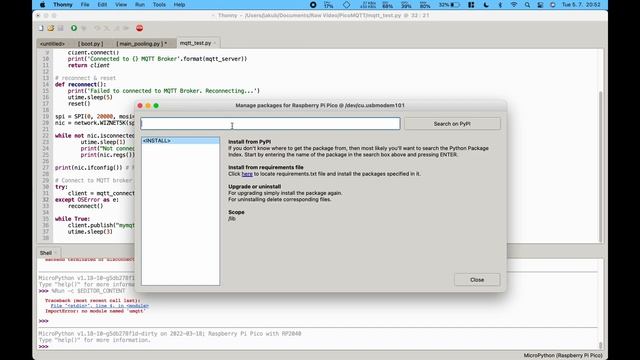The height and width of the screenshot is (360, 640).
Task: Click the date and time in menu bar
Action: (581, 5)
